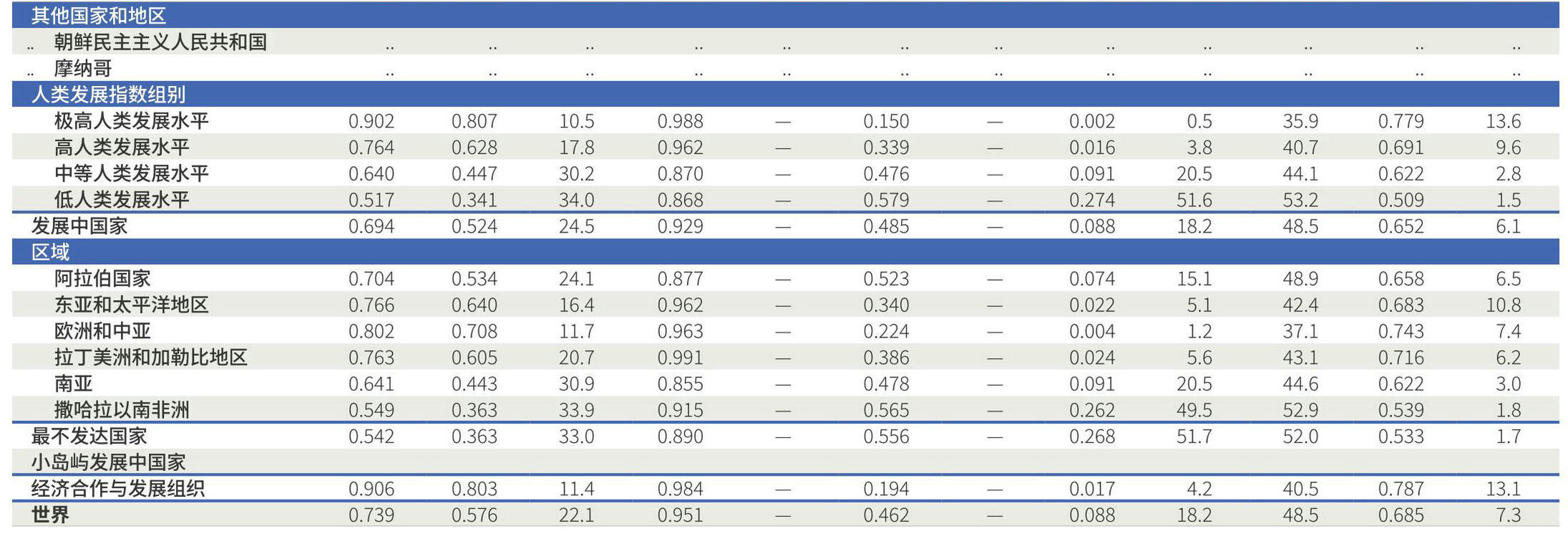
Task: Click the 其他国家和地区 section header
Action: pyautogui.click(x=99, y=16)
